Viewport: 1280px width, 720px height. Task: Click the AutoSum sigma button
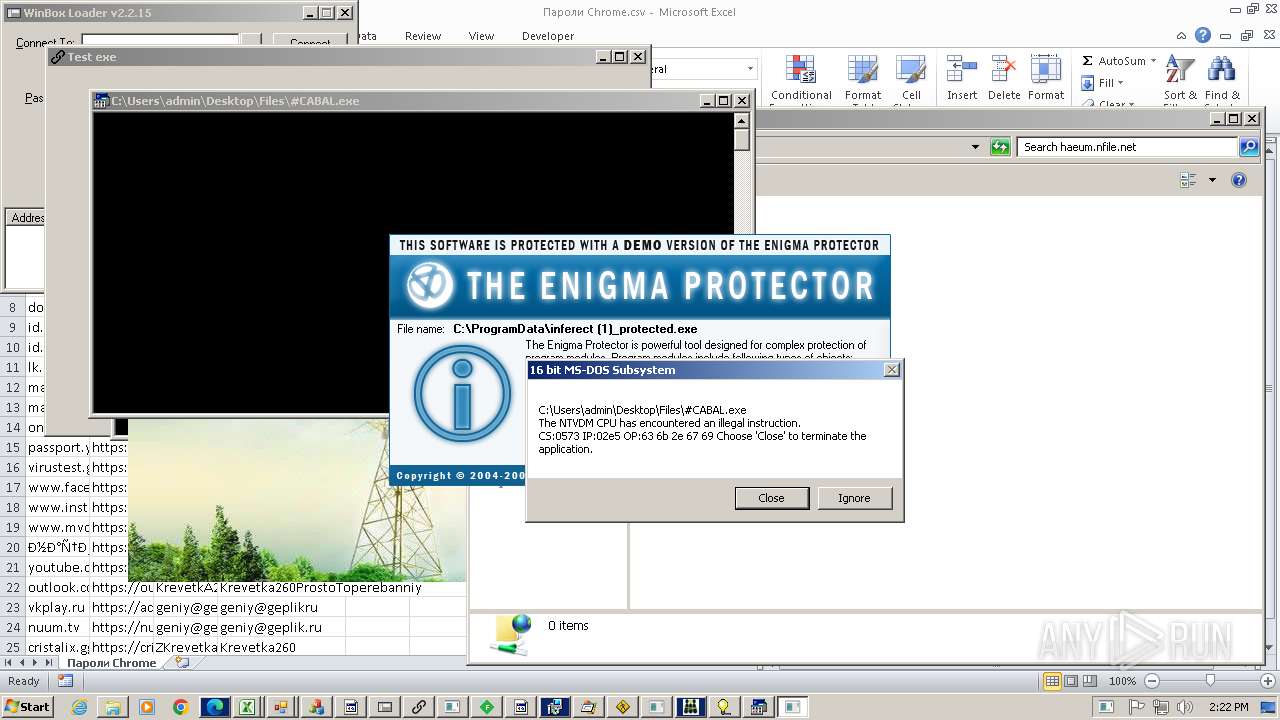click(1088, 61)
